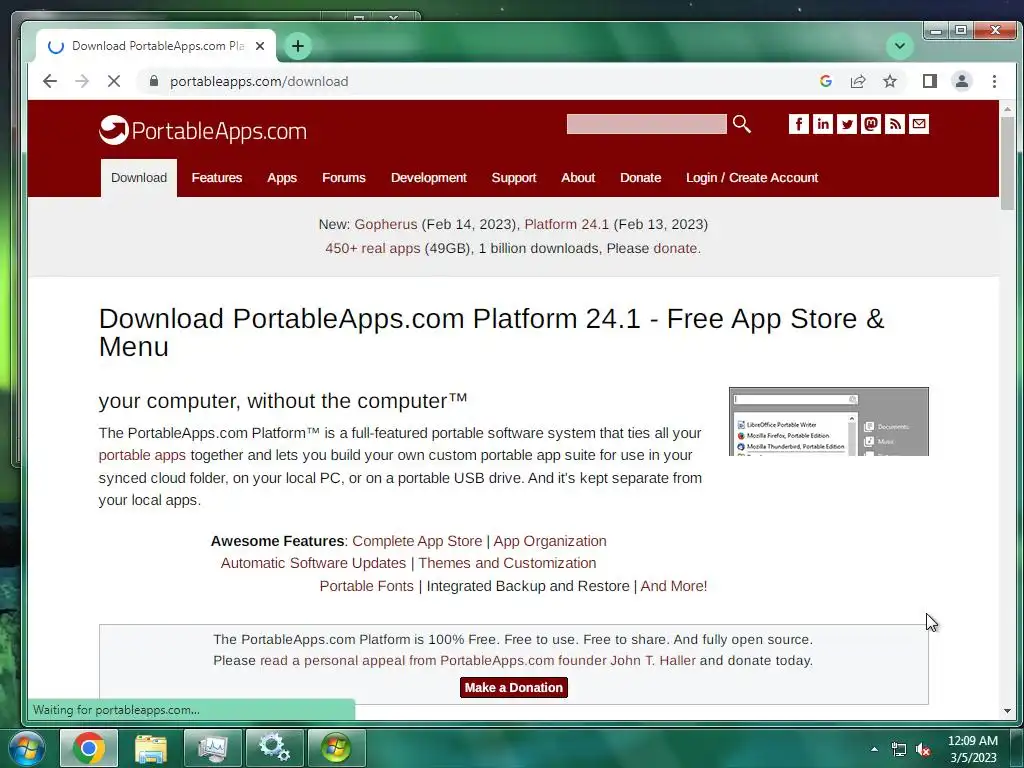Select the Download nav tab
Viewport: 1024px width, 768px height.
pos(138,178)
